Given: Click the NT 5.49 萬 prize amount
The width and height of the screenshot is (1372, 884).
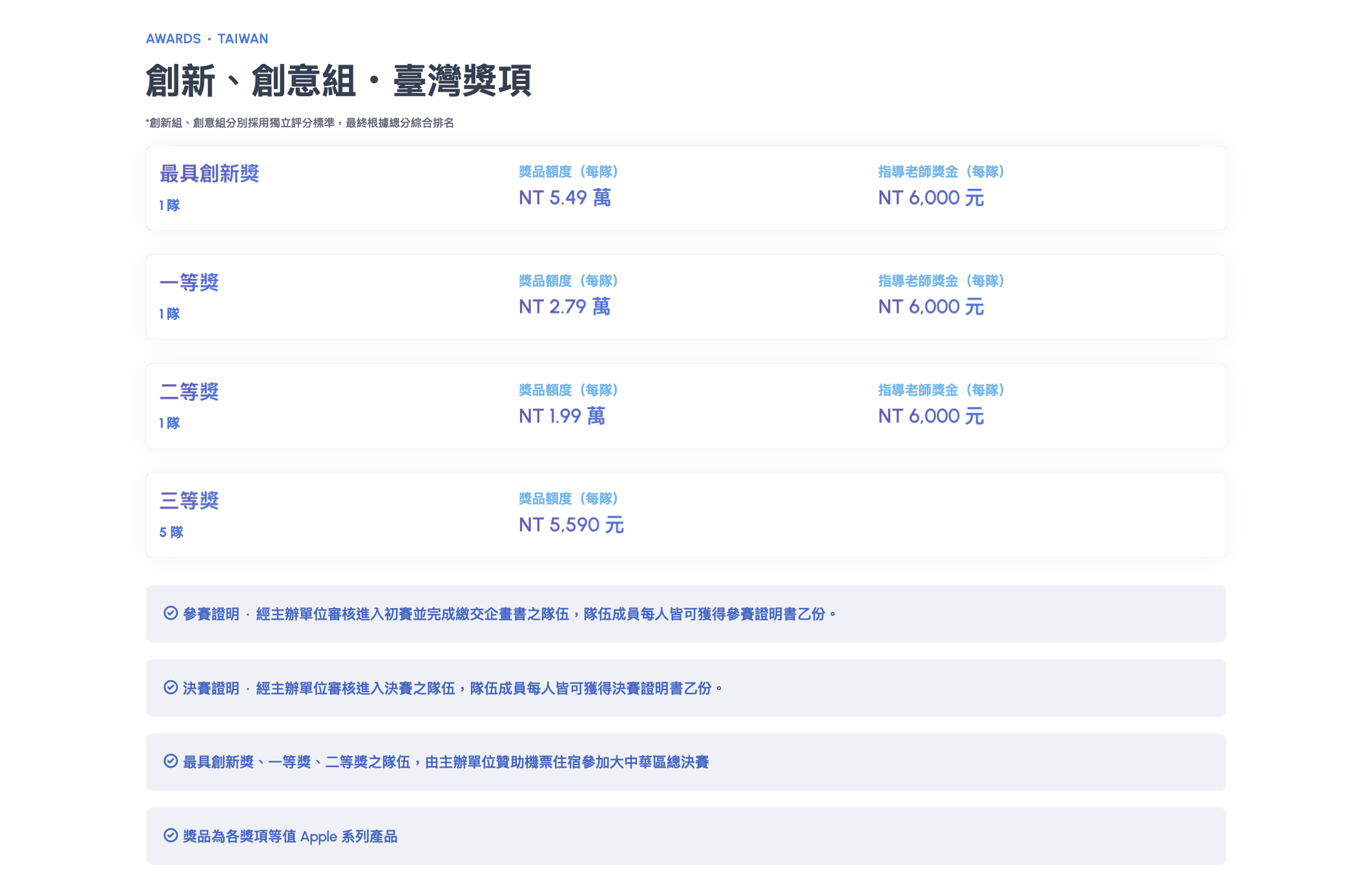Looking at the screenshot, I should coord(565,198).
